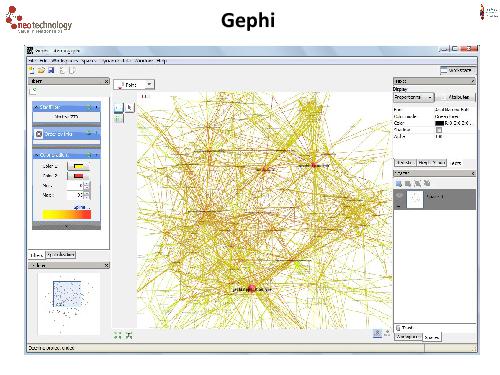Select the second tab under the filter panel
500x375 pixels.
point(61,255)
